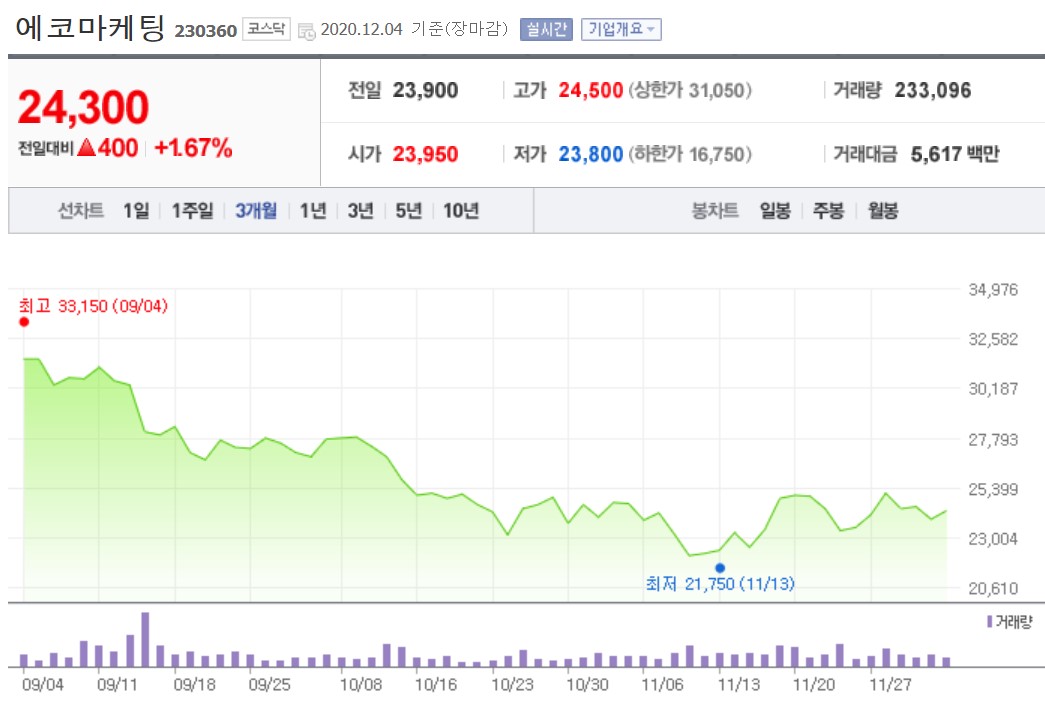Click the 전일 value 23,900
This screenshot has height=705, width=1045.
425,90
